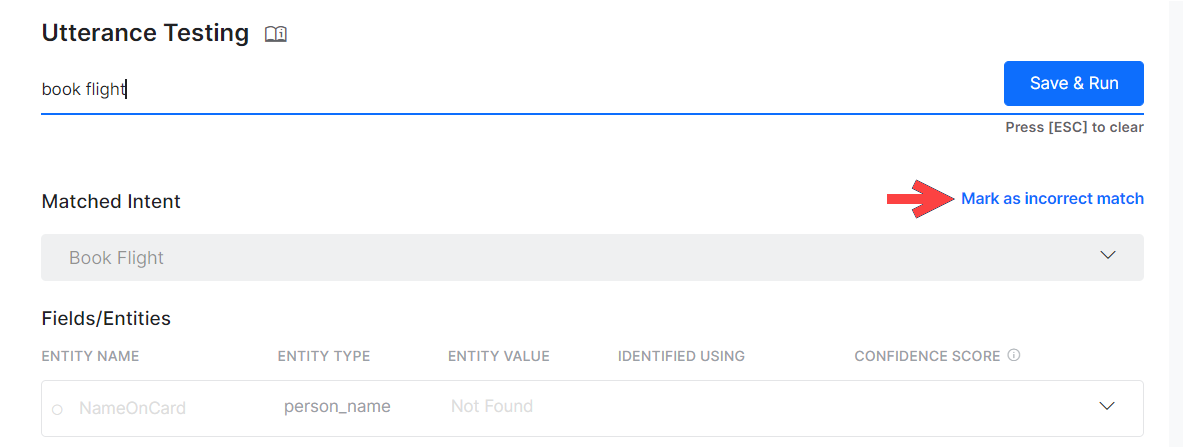This screenshot has height=448, width=1184.
Task: Click the Press [ESC] to clear hint
Action: coord(1074,127)
